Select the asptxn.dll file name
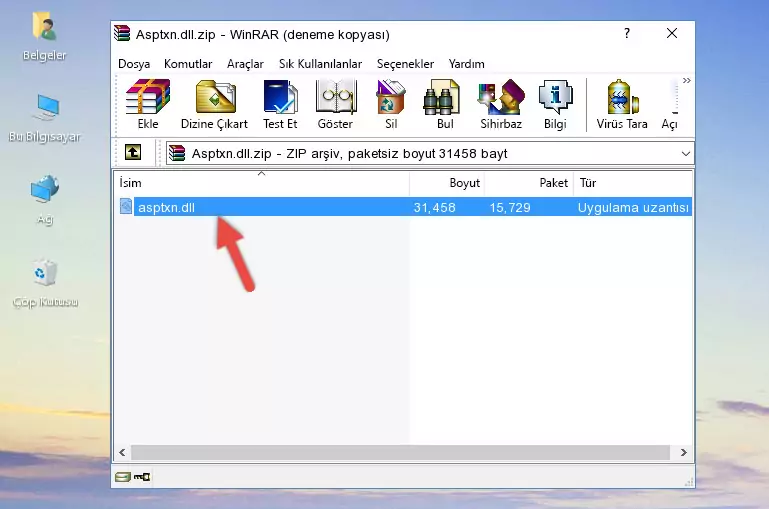Image resolution: width=769 pixels, height=509 pixels. point(166,207)
